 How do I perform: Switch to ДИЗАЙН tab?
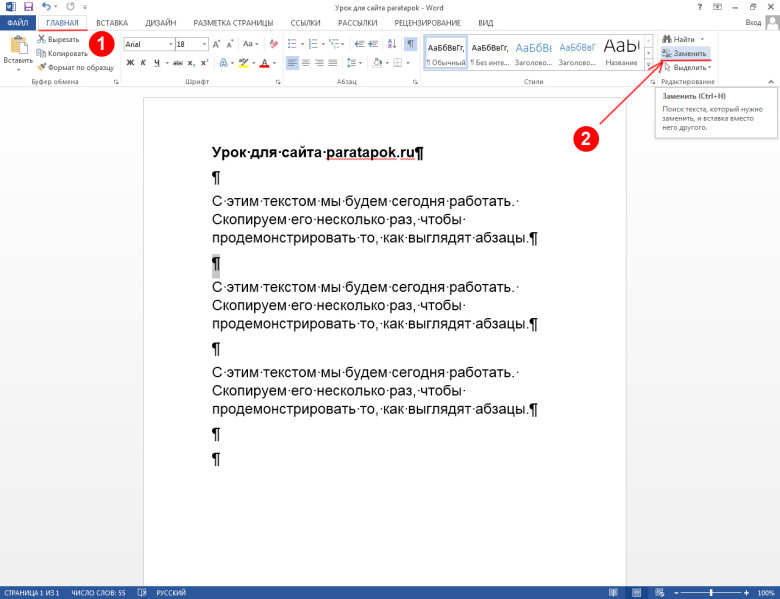[x=161, y=23]
